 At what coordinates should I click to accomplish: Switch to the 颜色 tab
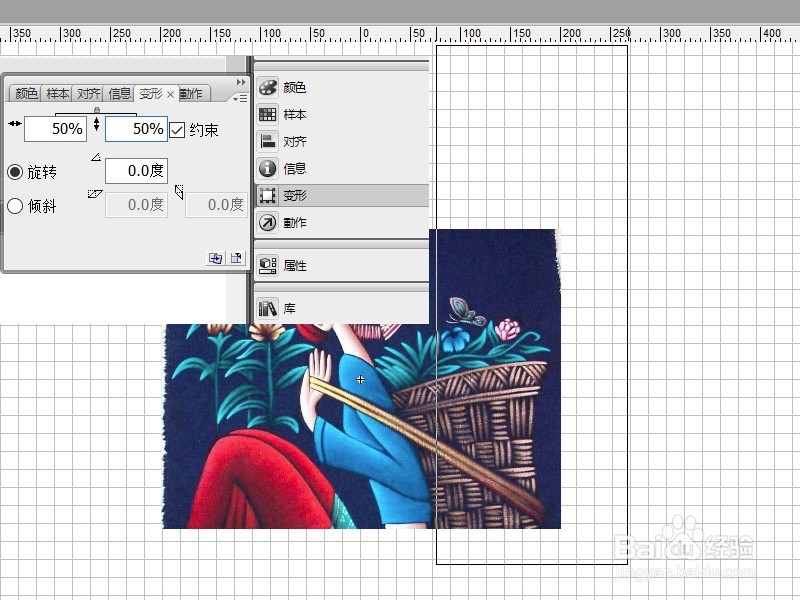pyautogui.click(x=26, y=93)
